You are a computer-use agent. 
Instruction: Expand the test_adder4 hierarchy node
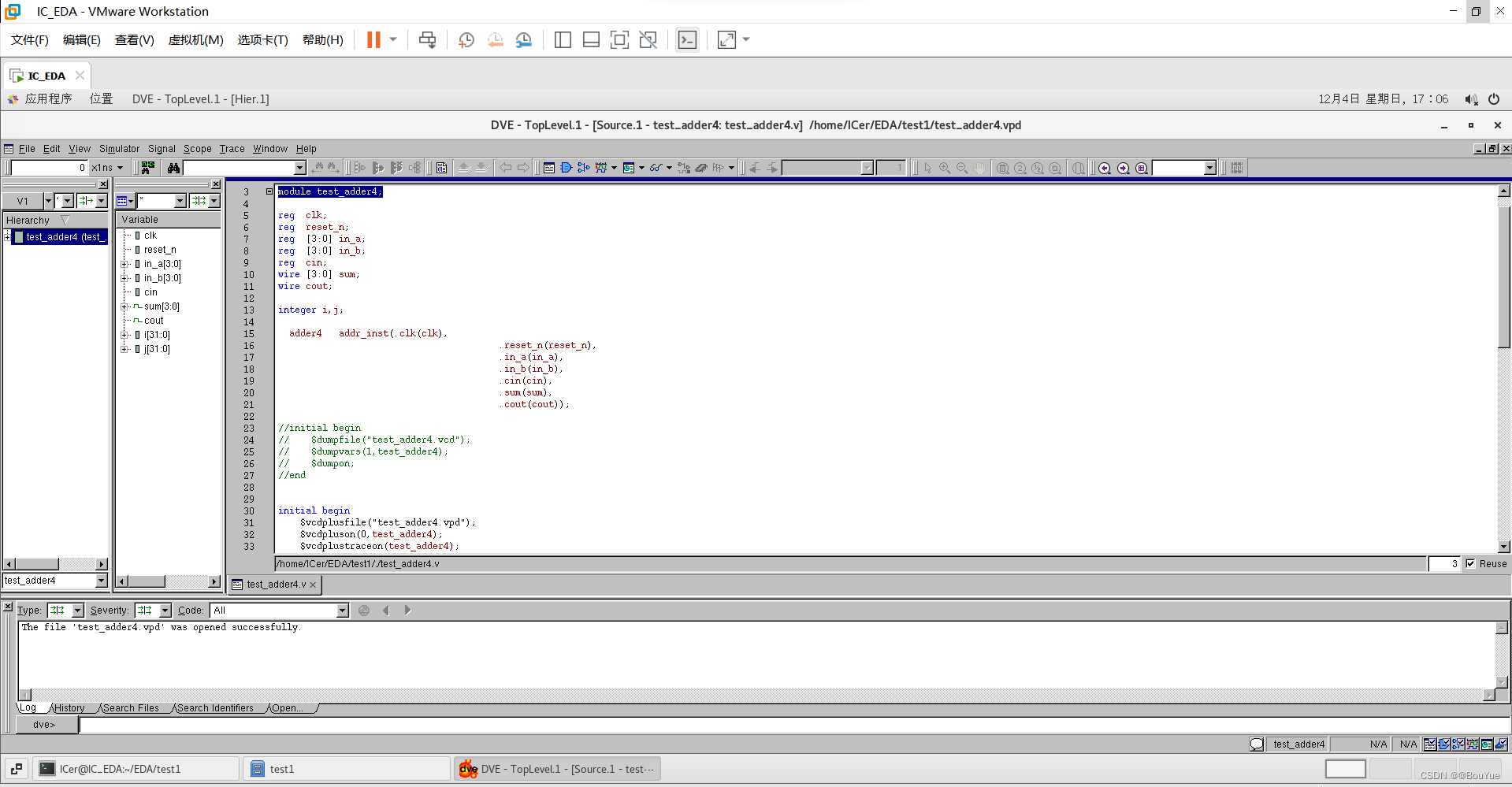point(8,236)
